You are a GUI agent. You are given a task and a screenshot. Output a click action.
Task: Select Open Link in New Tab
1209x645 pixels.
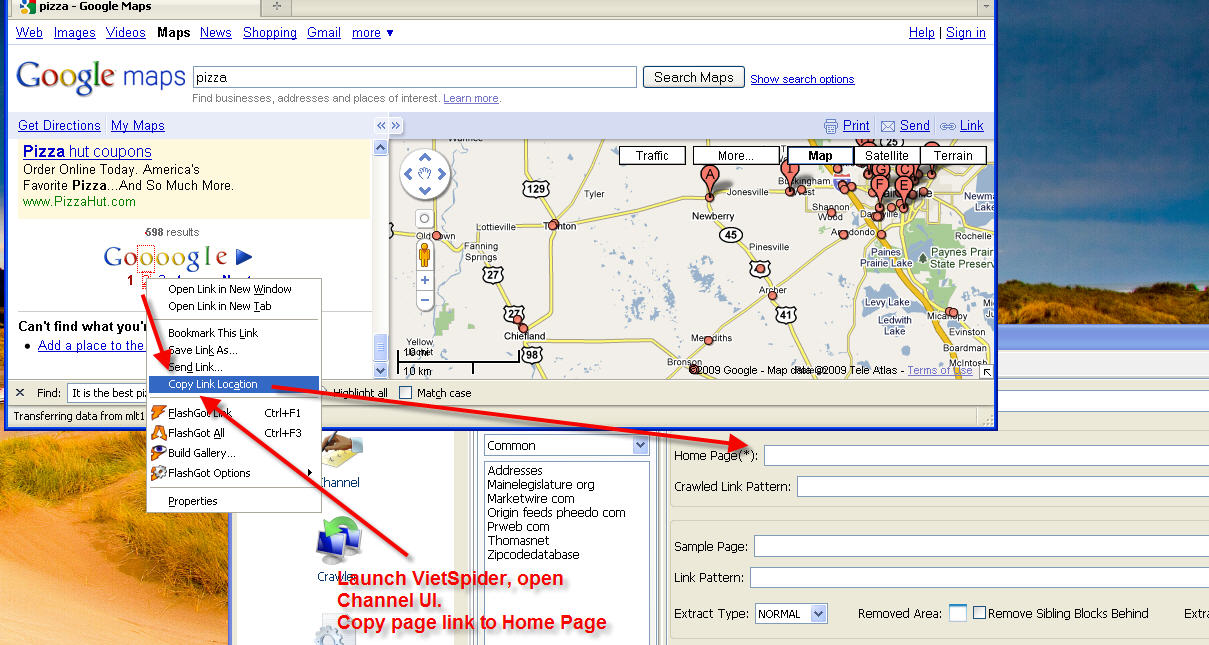point(219,306)
